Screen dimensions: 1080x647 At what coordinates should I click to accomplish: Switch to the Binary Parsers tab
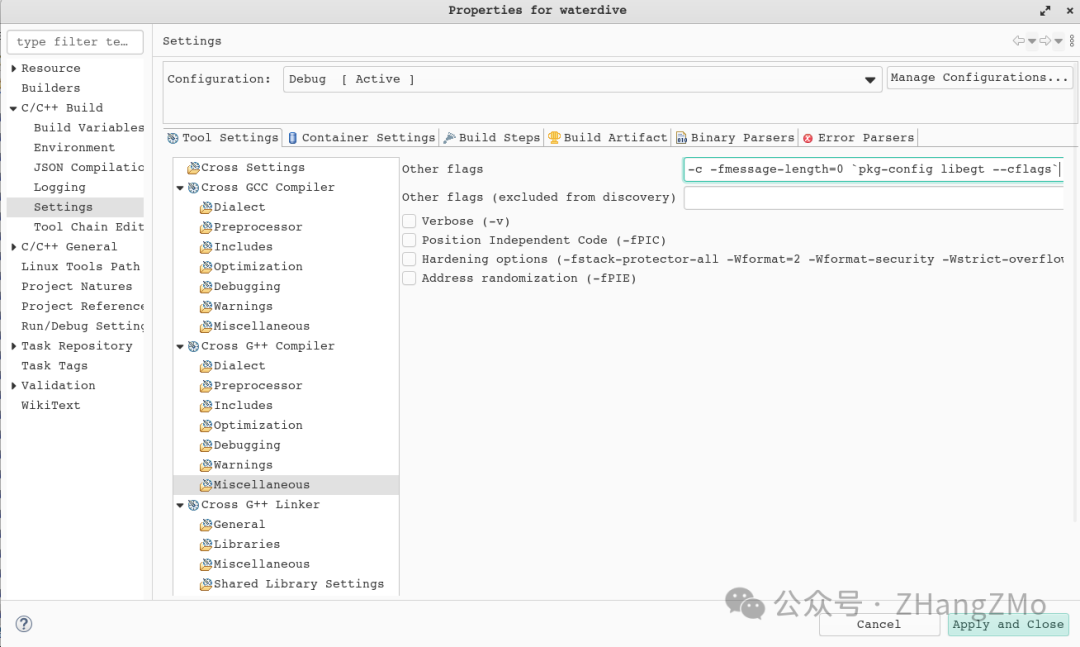coord(735,138)
